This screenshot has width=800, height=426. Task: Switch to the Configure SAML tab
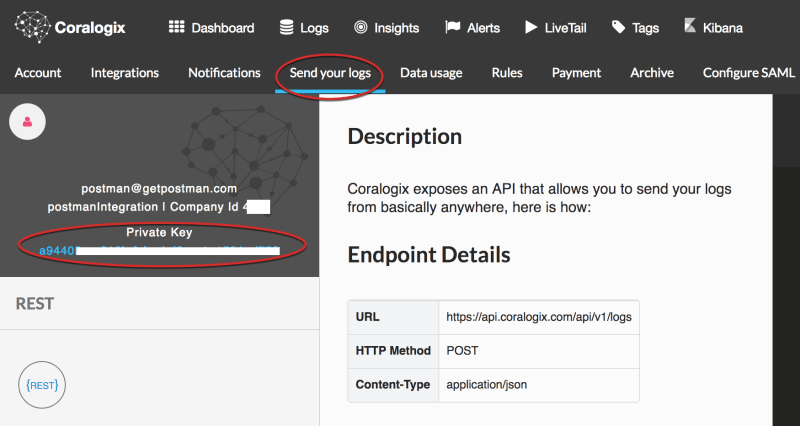click(x=748, y=73)
